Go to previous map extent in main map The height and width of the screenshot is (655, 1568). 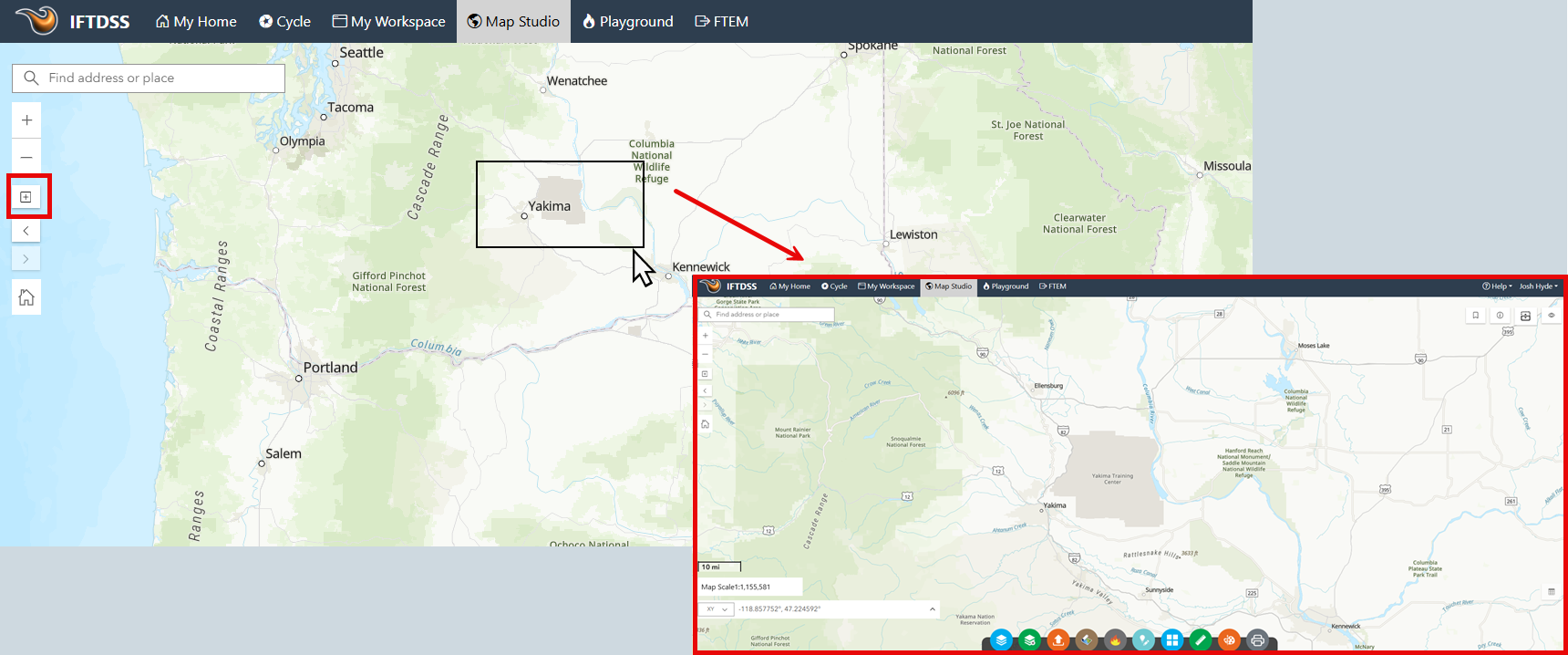tap(26, 231)
